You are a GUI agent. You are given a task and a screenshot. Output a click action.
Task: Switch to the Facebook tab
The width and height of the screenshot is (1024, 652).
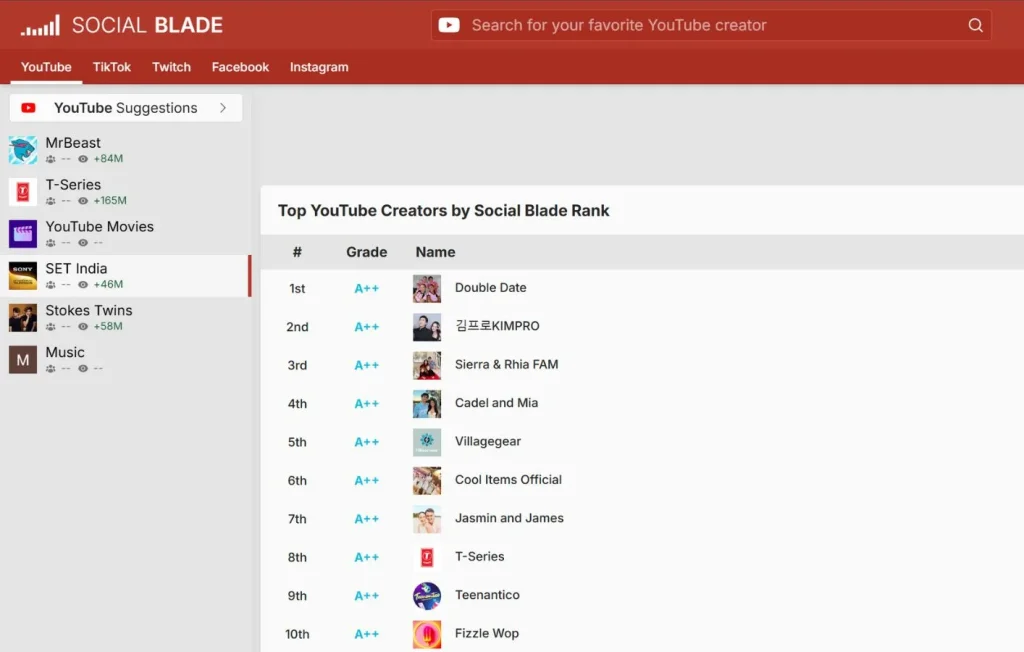[x=240, y=67]
